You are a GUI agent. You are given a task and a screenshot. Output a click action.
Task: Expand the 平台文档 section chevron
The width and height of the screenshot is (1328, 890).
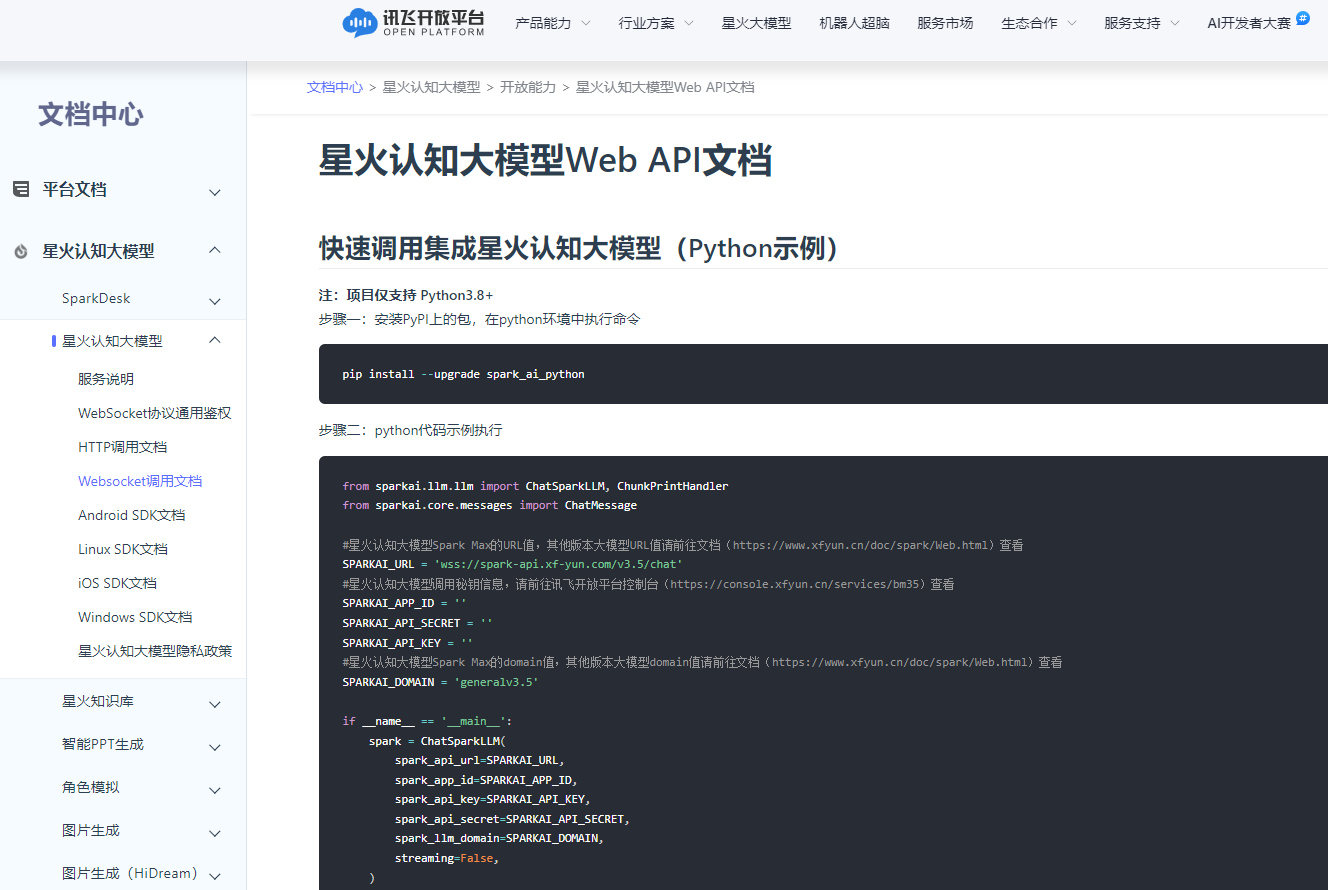[215, 192]
